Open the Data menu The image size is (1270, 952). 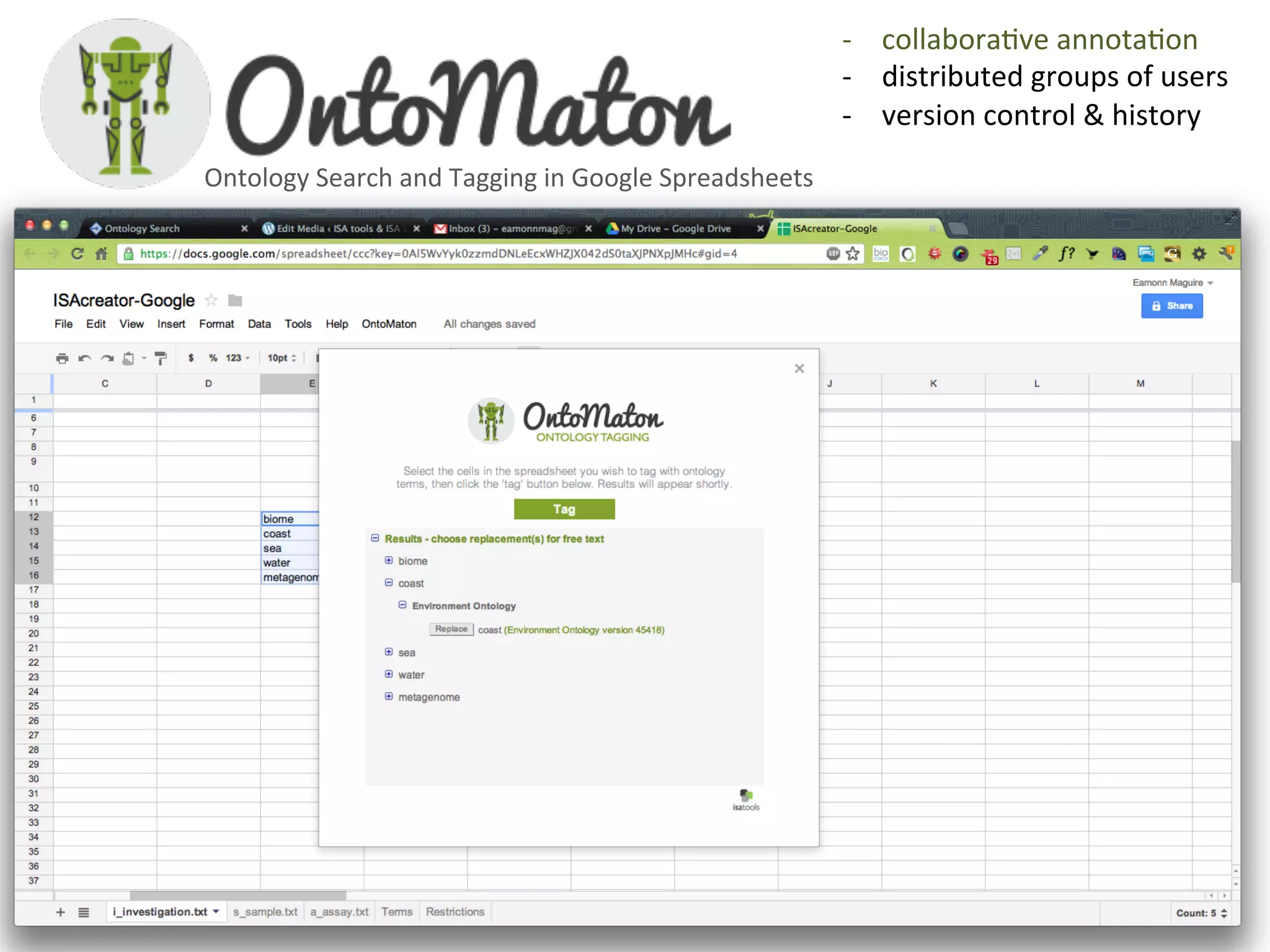tap(259, 324)
